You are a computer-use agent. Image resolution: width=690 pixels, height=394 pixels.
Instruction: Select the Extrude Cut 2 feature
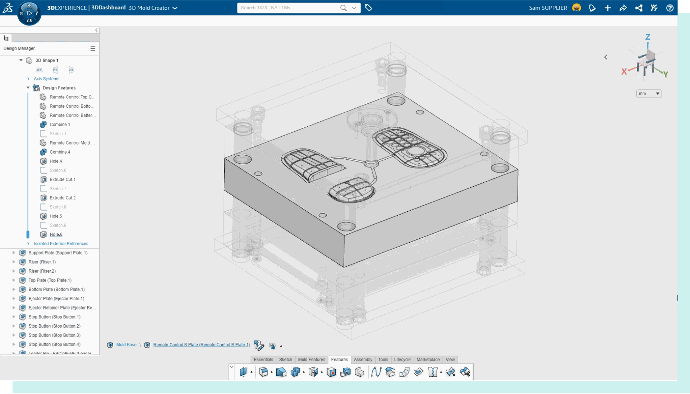62,198
